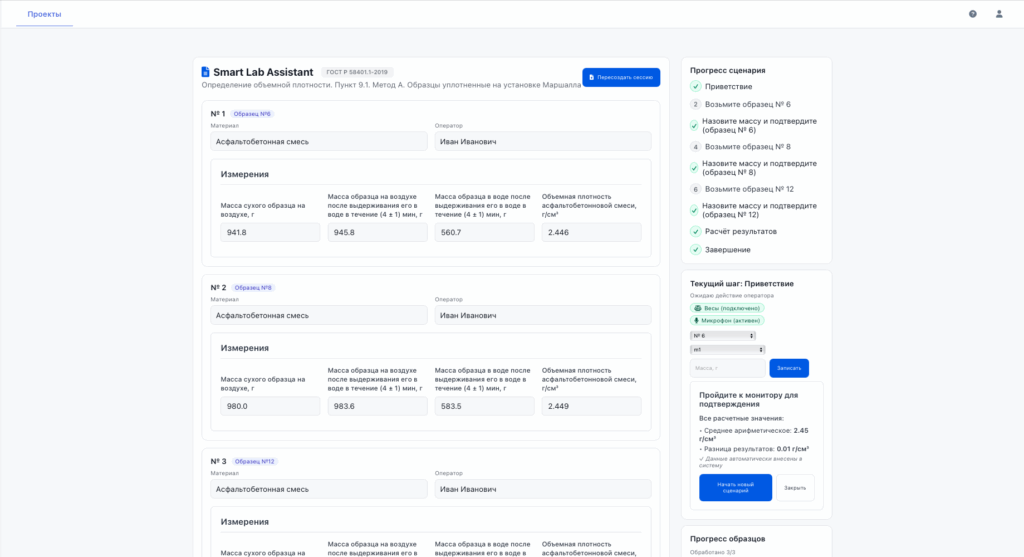The image size is (1024, 557).
Task: Click the number 4 step circle icon
Action: click(x=695, y=147)
